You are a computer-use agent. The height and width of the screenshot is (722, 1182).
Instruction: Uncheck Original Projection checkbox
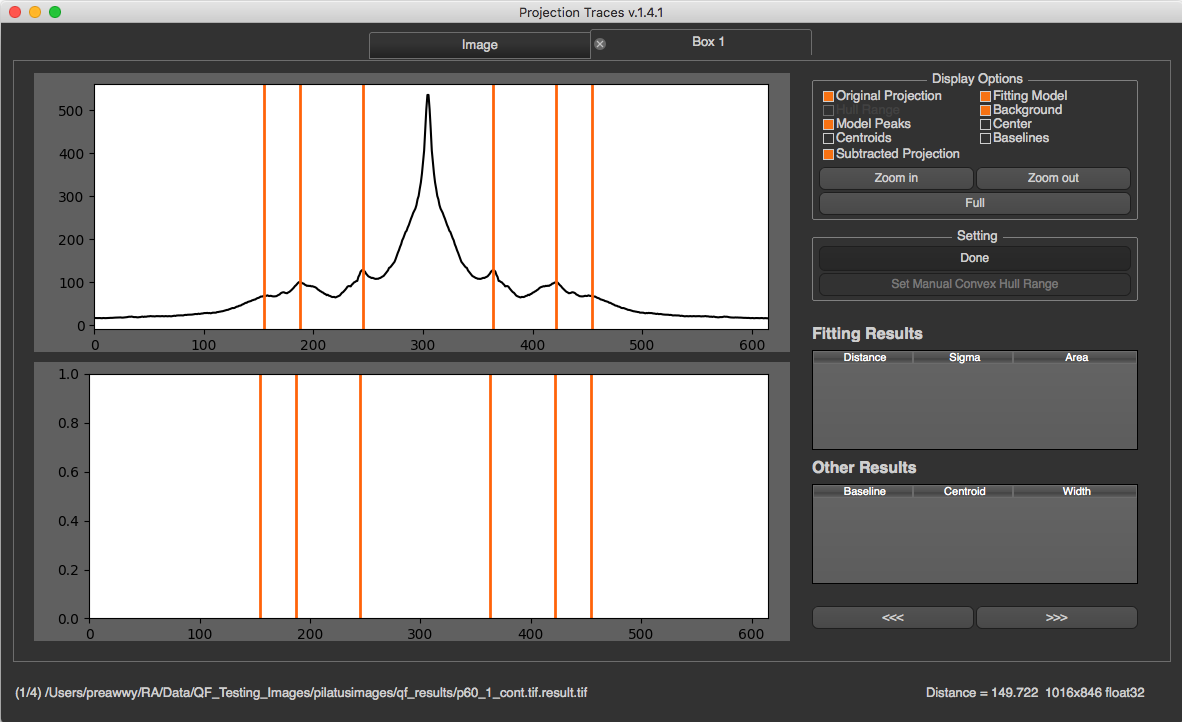[828, 96]
